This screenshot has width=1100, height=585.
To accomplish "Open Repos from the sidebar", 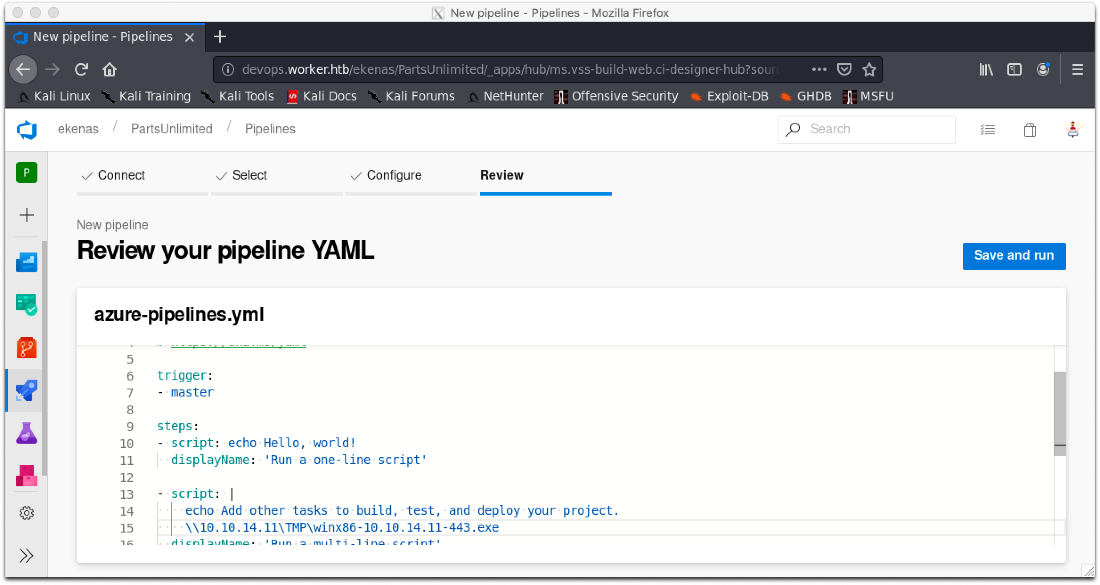I will pos(27,348).
